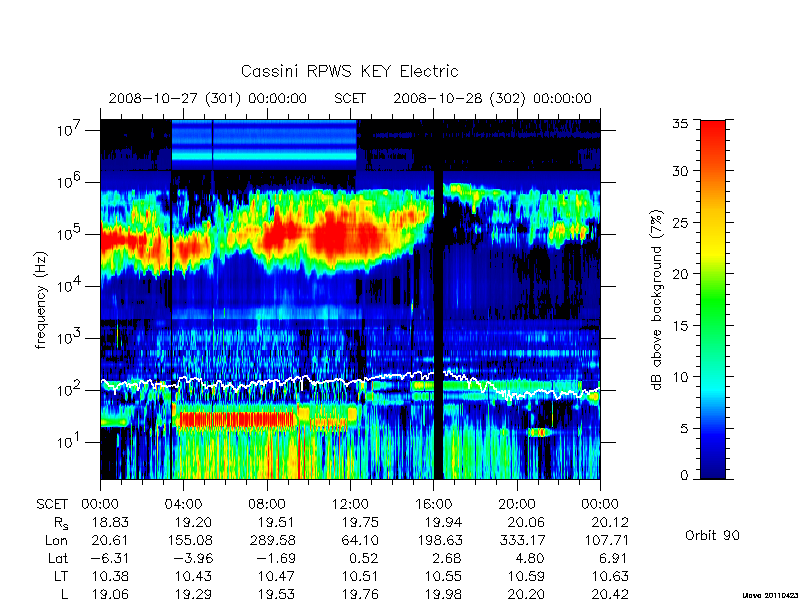The height and width of the screenshot is (600, 800).
Task: Click the L value "19.98"
Action: point(442,594)
